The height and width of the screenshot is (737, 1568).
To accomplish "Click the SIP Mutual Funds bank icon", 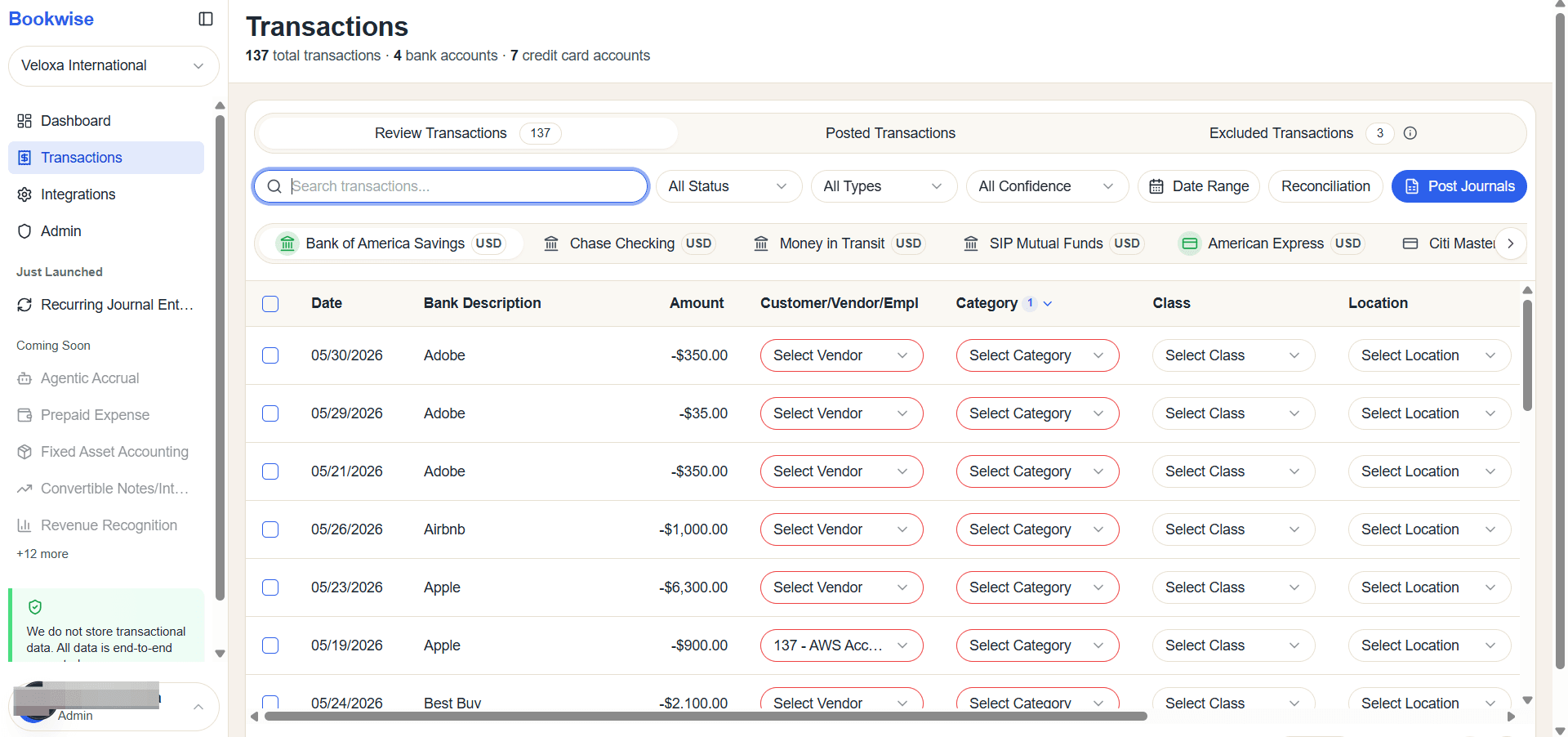I will click(x=971, y=243).
